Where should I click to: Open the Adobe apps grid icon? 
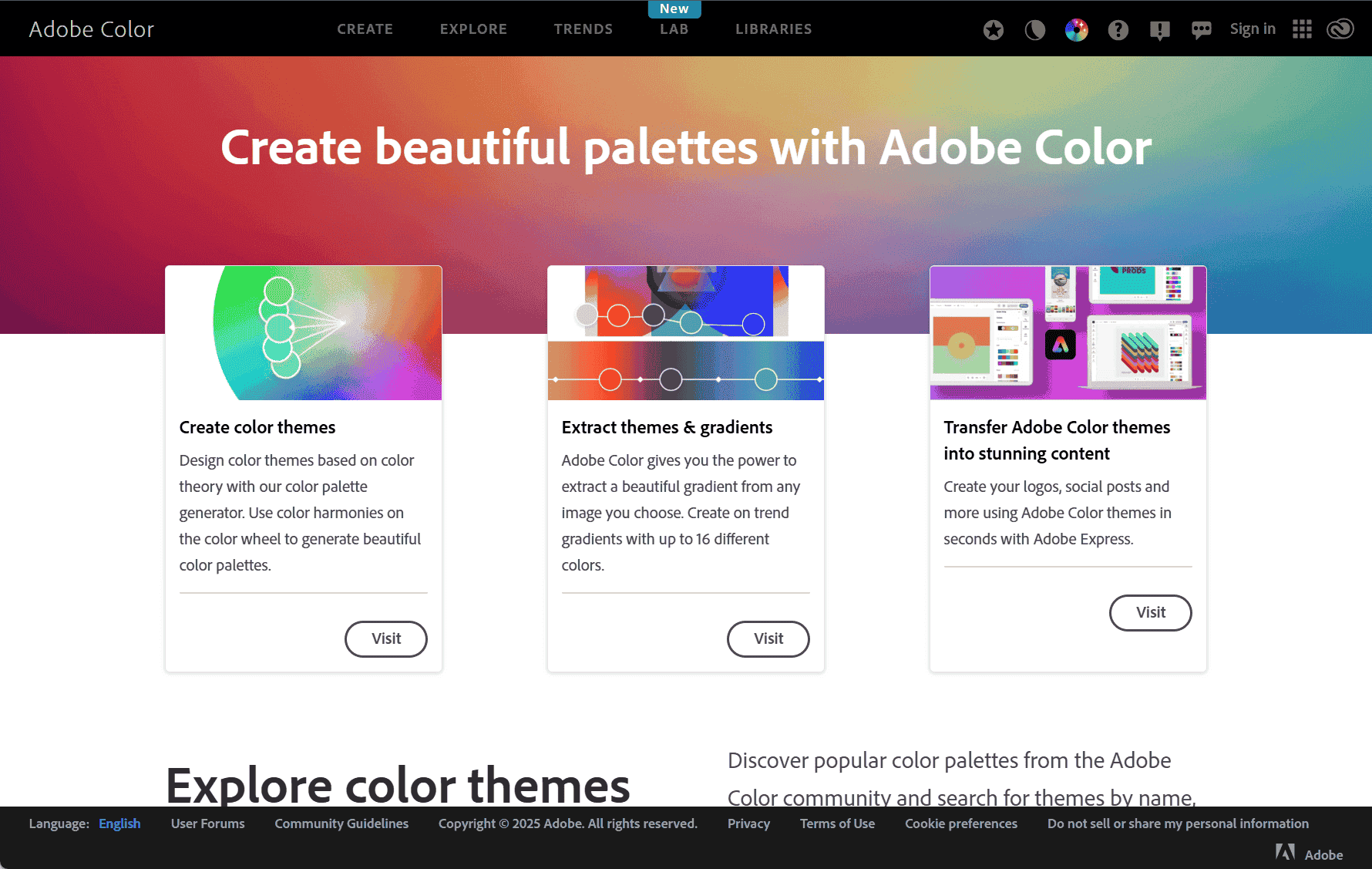coord(1302,29)
